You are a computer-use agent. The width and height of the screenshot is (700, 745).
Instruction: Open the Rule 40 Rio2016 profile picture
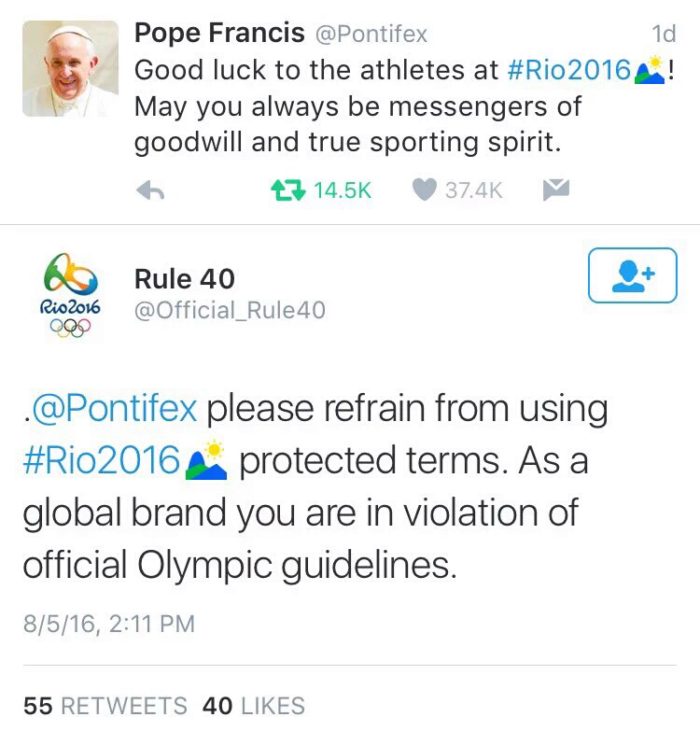71,297
